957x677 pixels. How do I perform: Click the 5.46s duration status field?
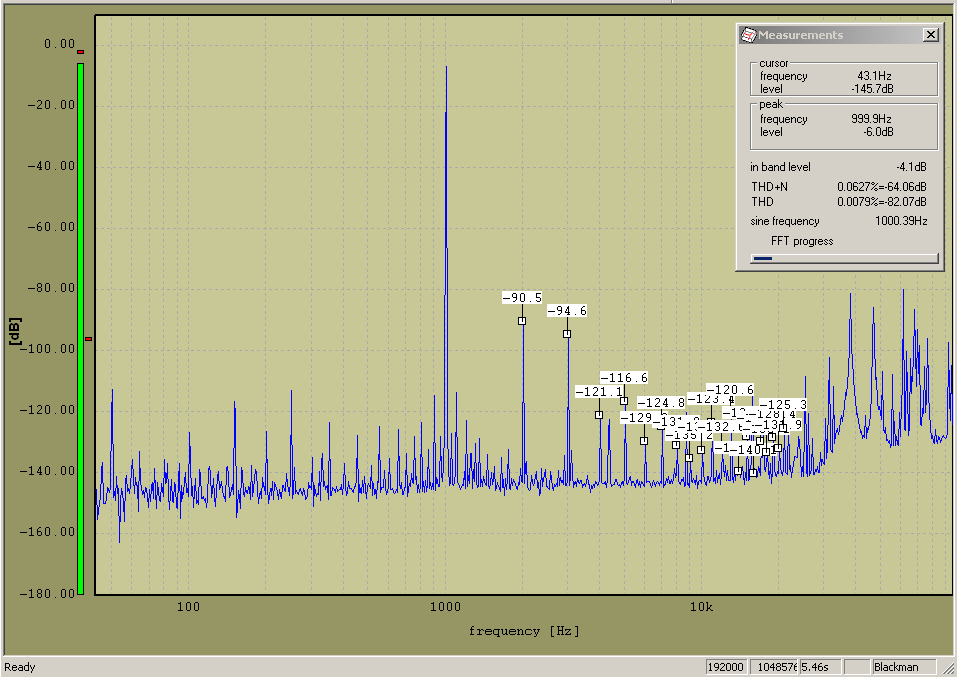(x=818, y=667)
